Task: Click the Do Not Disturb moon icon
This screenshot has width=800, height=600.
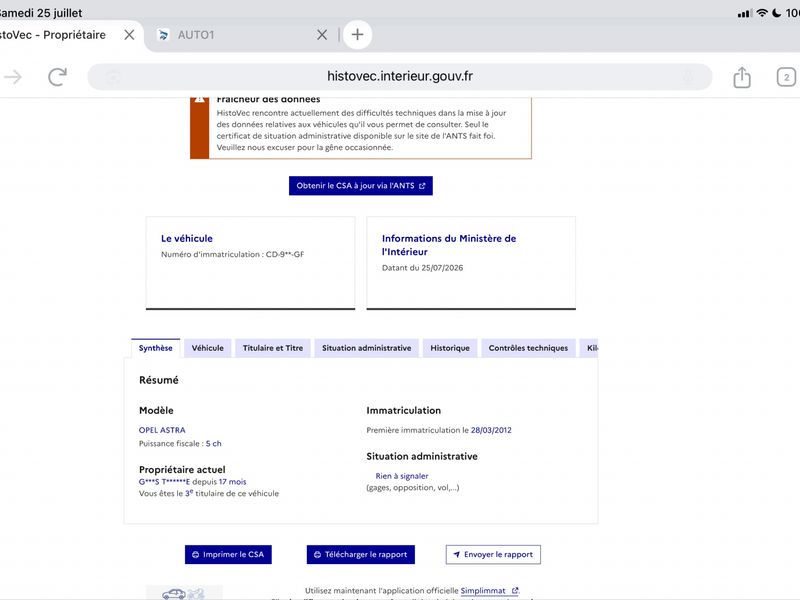Action: (777, 13)
